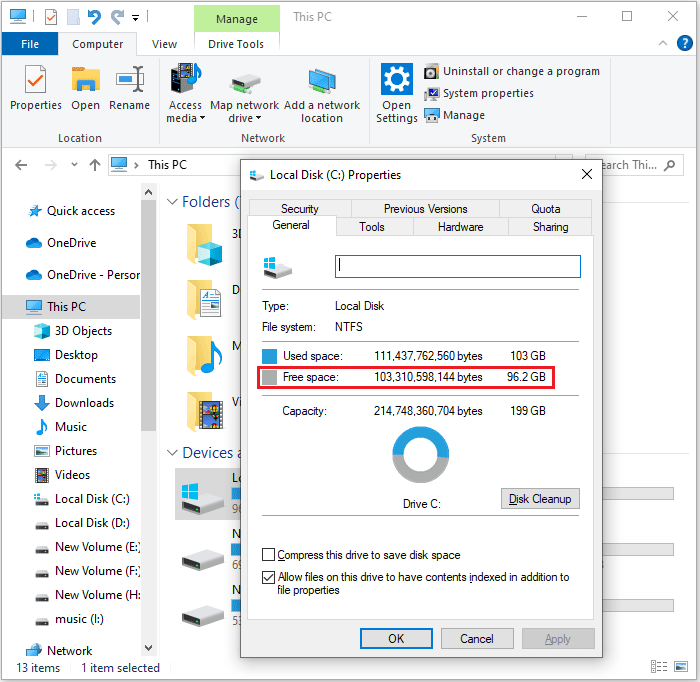The width and height of the screenshot is (700, 682).
Task: Collapse the Devices and drives section chevron
Action: 172,453
